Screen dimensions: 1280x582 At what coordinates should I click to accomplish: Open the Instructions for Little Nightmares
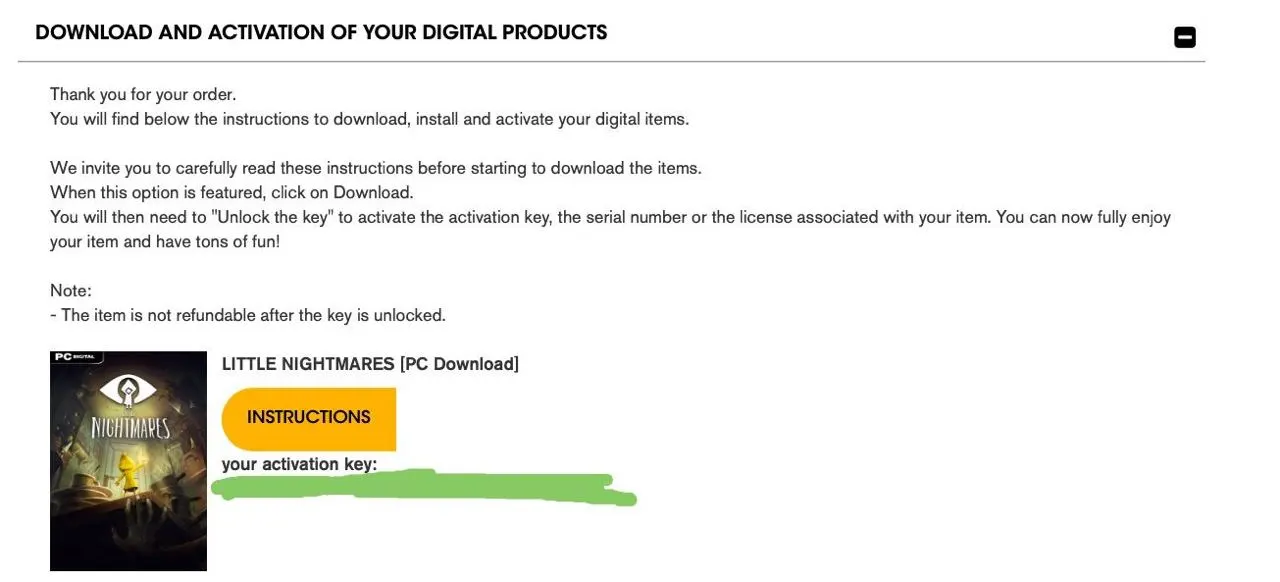click(x=309, y=418)
